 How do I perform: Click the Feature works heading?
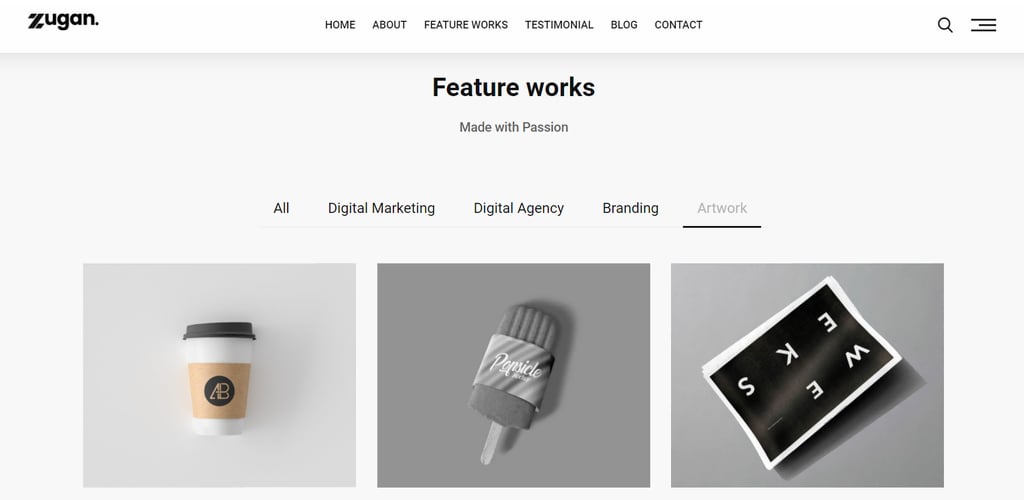point(513,88)
